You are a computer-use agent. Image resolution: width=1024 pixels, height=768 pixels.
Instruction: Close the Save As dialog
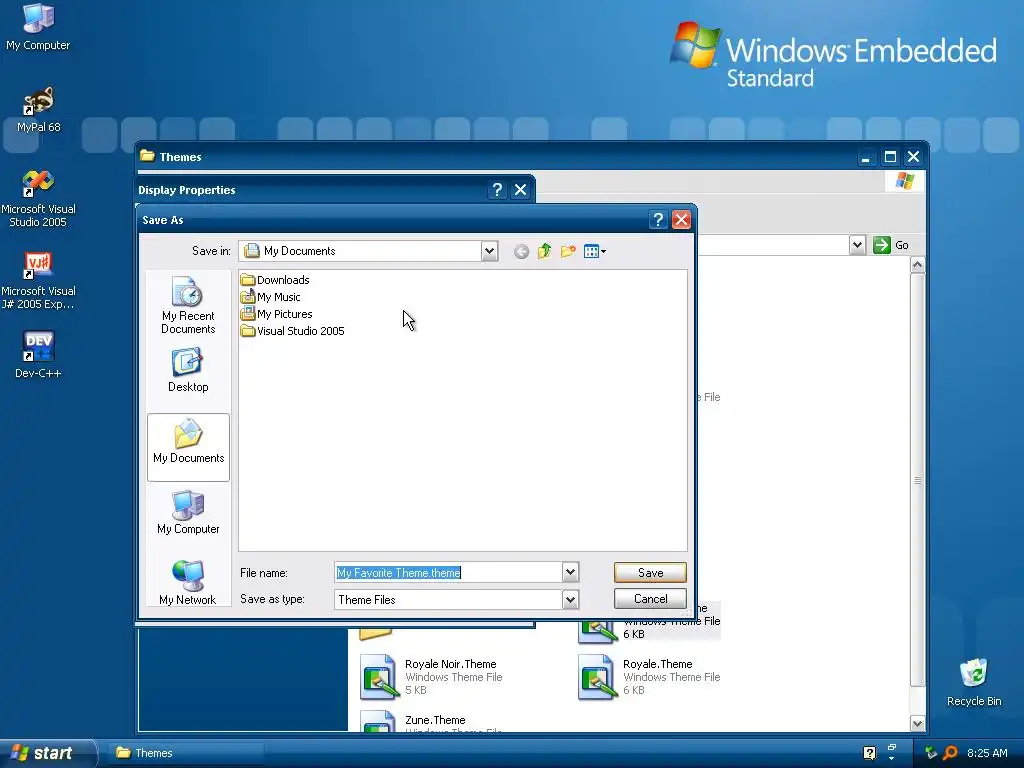[681, 220]
